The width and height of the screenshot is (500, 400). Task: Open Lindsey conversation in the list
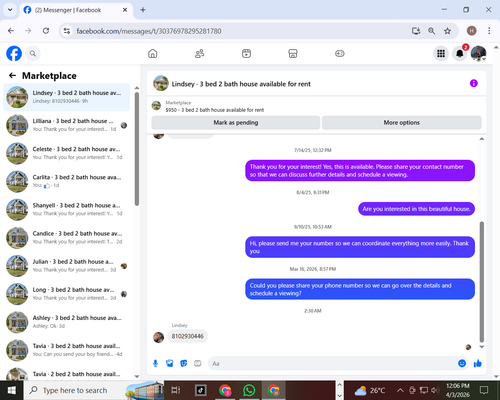coord(67,97)
